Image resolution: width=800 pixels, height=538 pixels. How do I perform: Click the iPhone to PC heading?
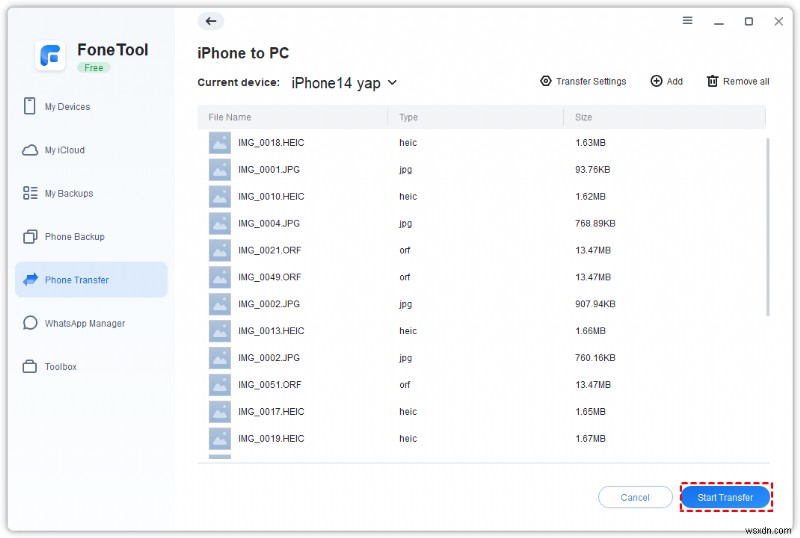coord(243,53)
